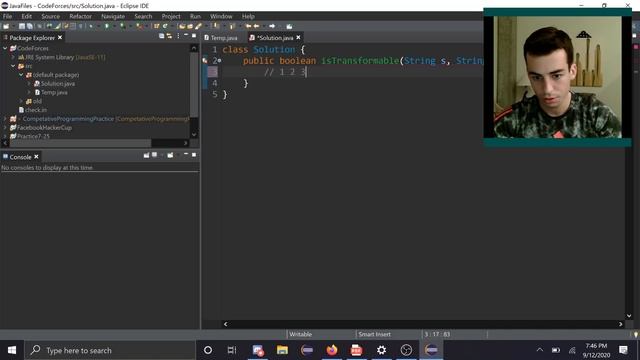
Task: Click the New file toolbar icon
Action: [x=6, y=26]
